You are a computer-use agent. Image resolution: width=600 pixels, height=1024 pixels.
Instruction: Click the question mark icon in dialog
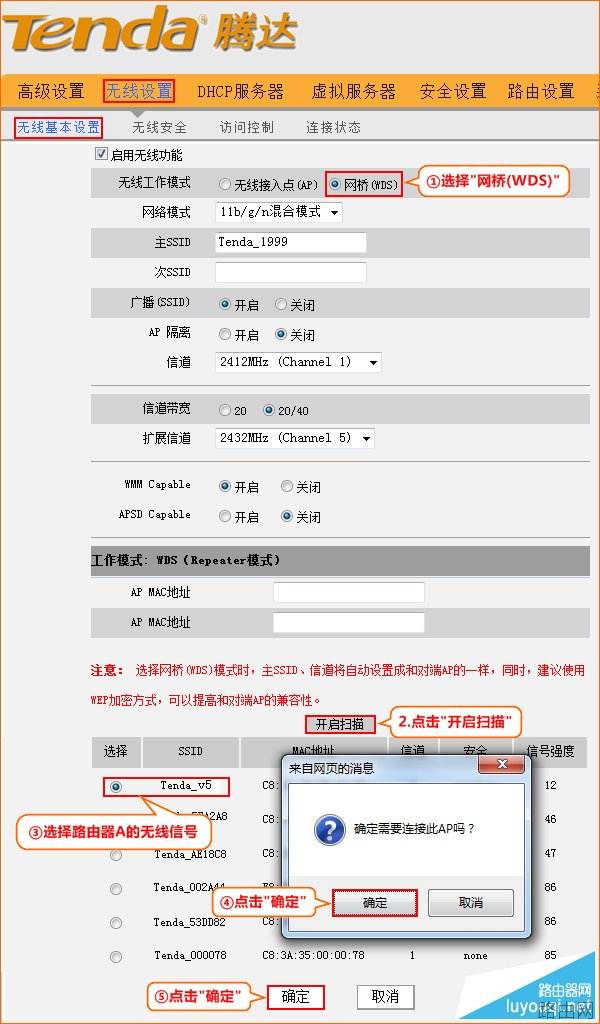pos(330,829)
